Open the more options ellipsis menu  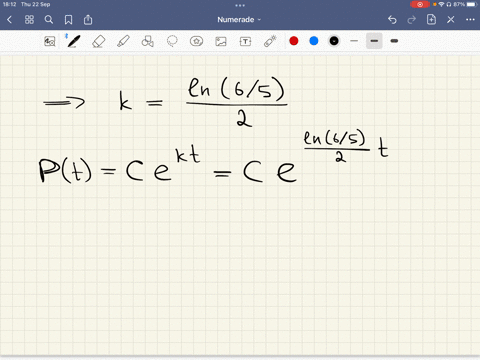pyautogui.click(x=470, y=20)
